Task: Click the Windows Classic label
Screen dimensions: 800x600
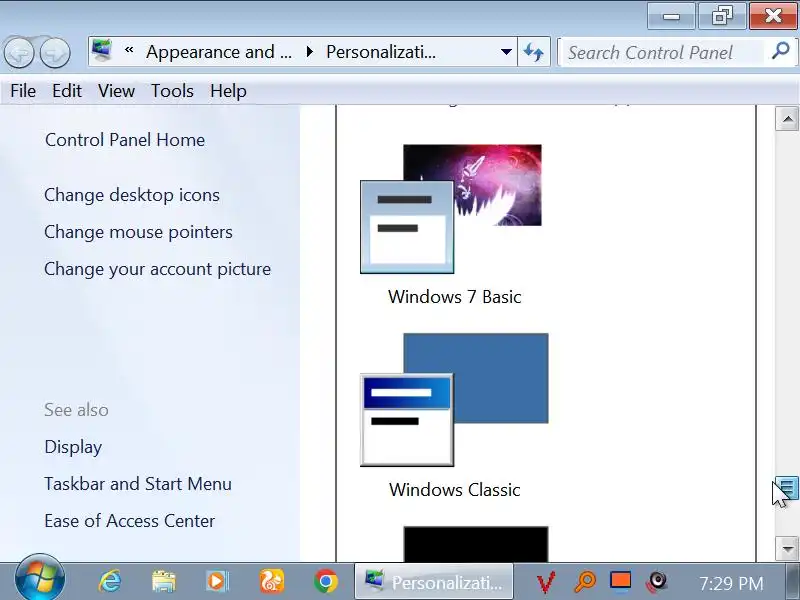Action: point(455,490)
